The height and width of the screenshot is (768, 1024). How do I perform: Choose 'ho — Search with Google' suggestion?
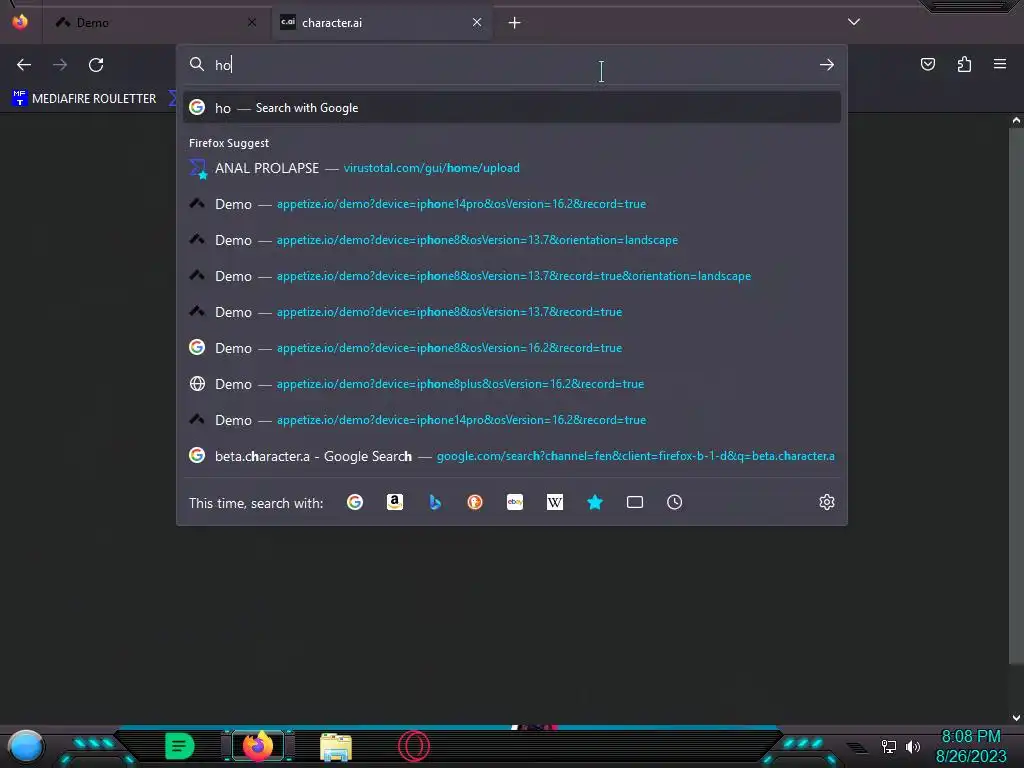tap(512, 108)
